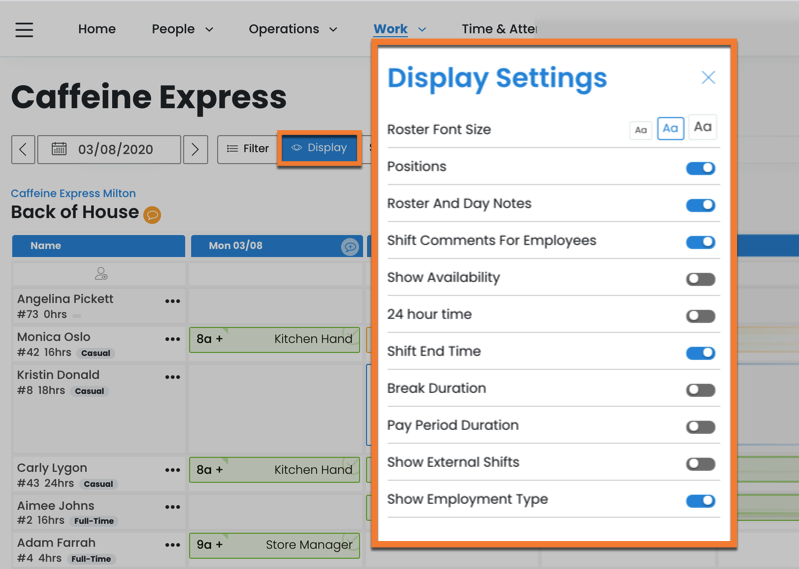Expand the People menu dropdown
This screenshot has height=569, width=799.
pyautogui.click(x=182, y=29)
